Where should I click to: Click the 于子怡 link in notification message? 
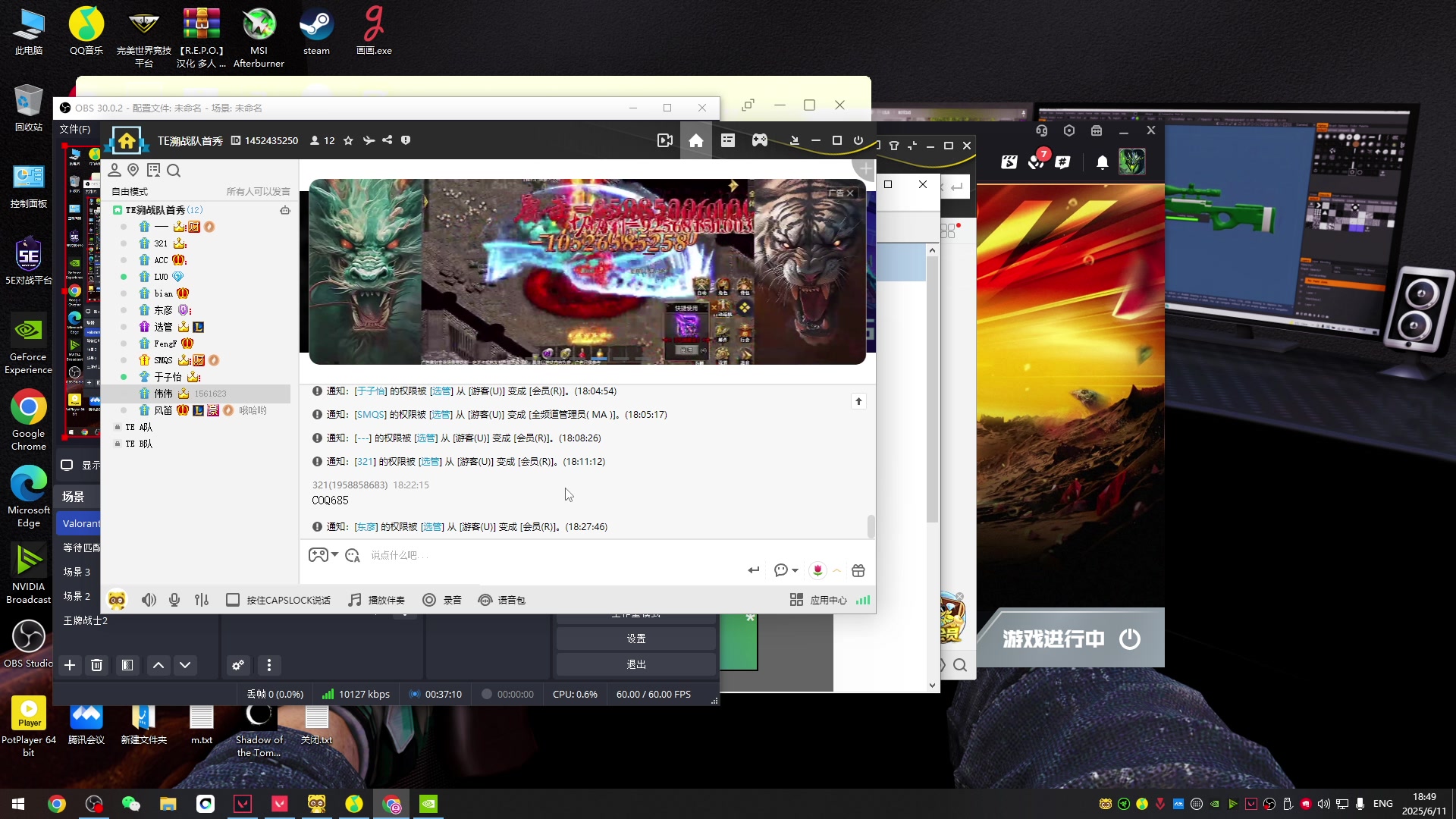371,391
